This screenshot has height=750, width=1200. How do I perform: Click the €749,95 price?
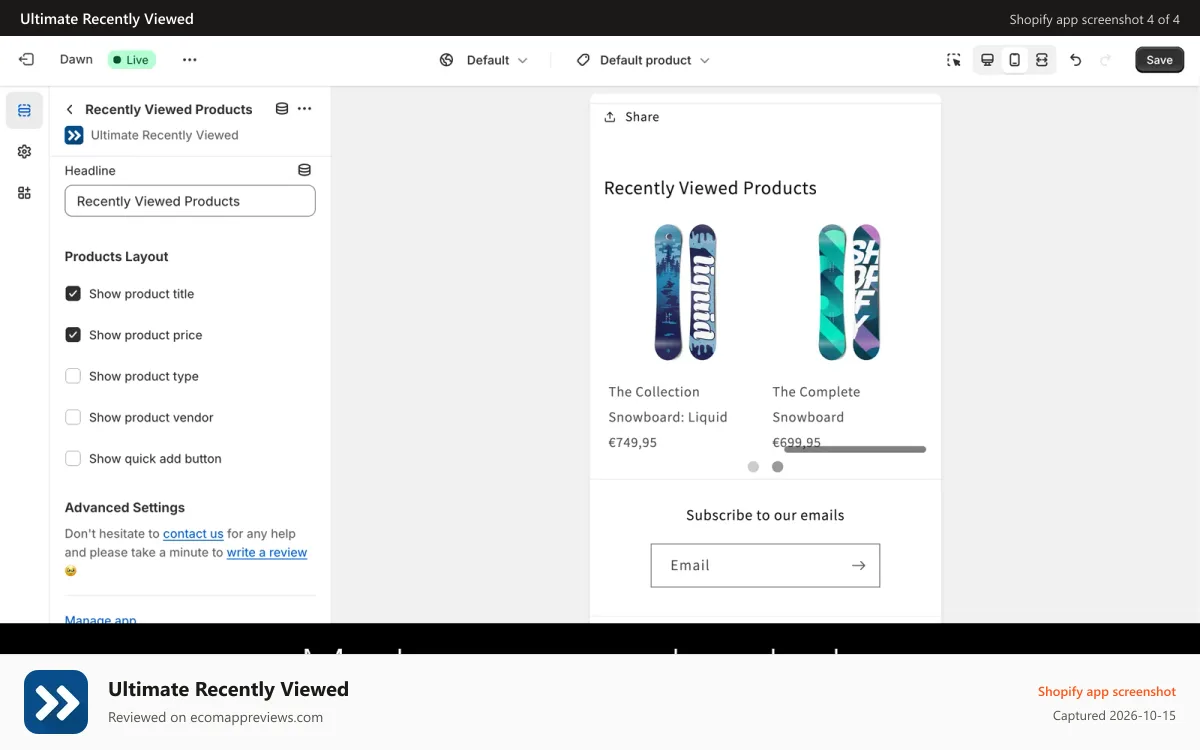click(x=633, y=442)
